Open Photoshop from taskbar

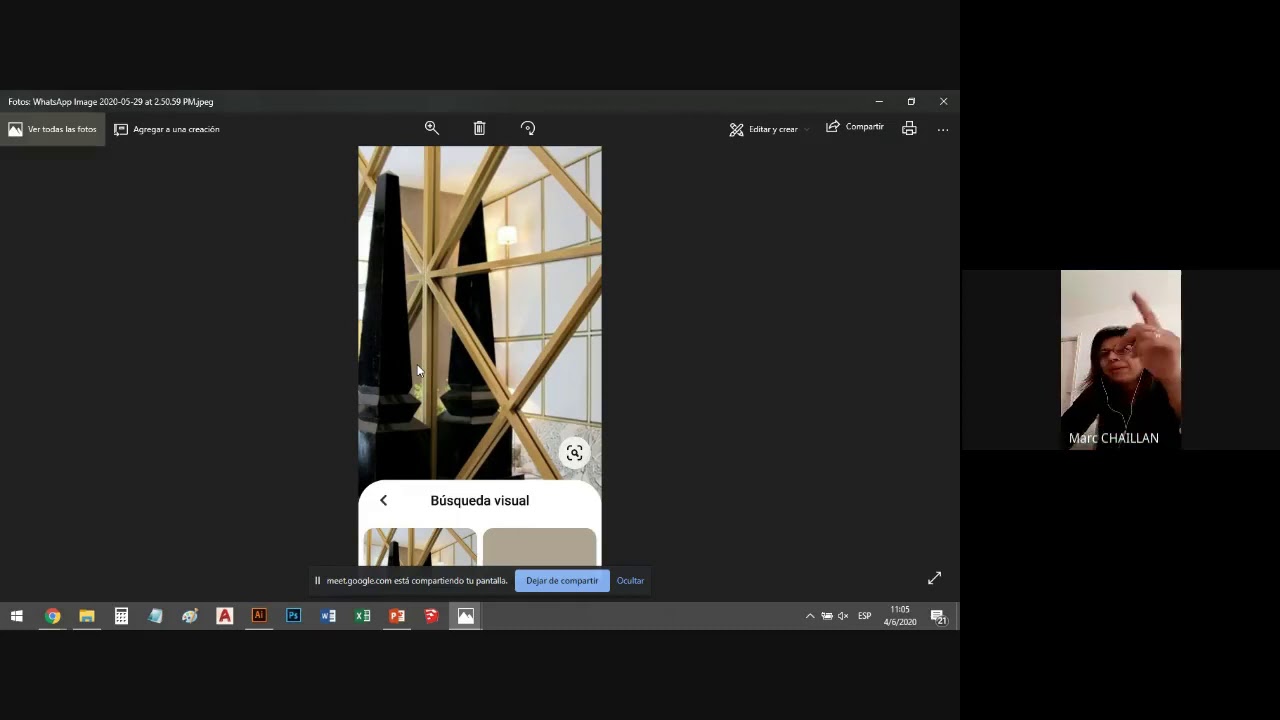(x=293, y=616)
